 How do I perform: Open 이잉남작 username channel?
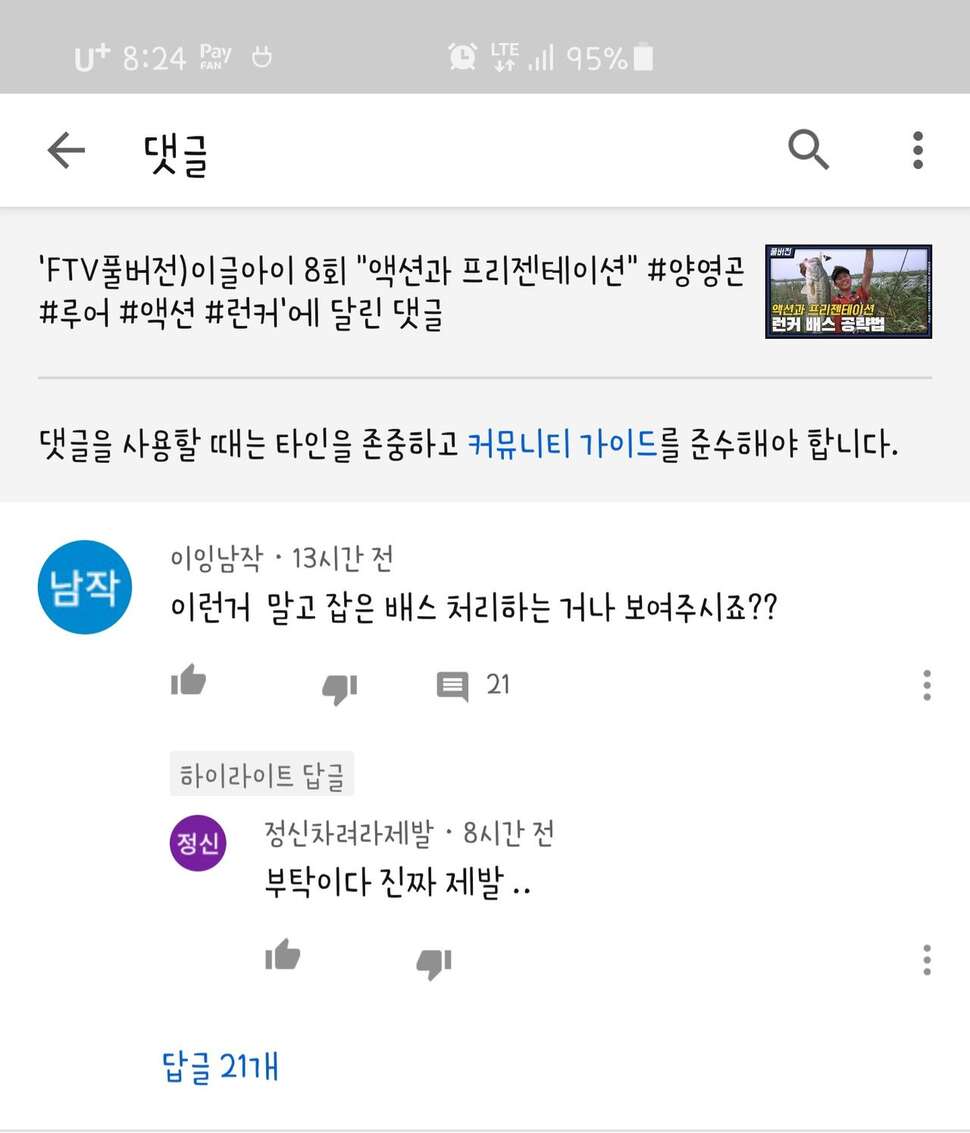click(217, 558)
